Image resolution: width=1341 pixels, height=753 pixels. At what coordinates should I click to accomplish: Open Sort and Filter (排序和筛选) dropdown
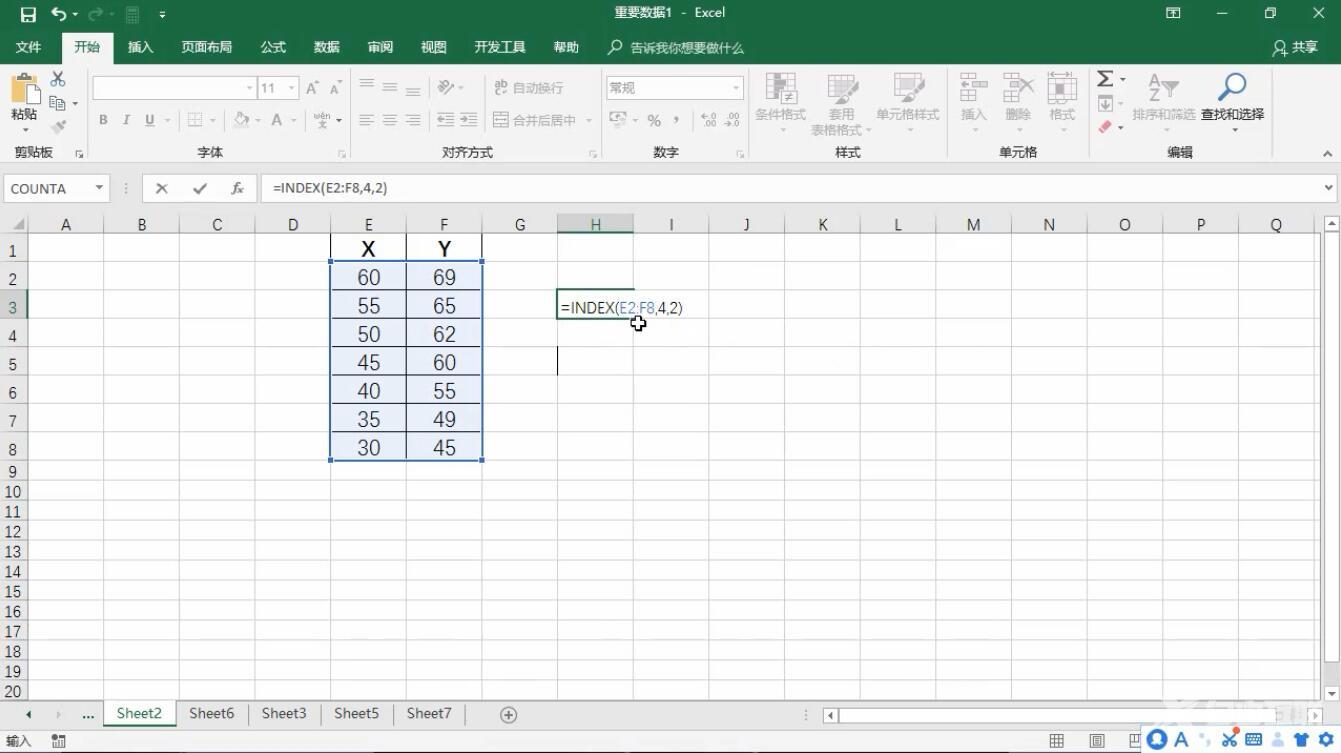(1163, 104)
